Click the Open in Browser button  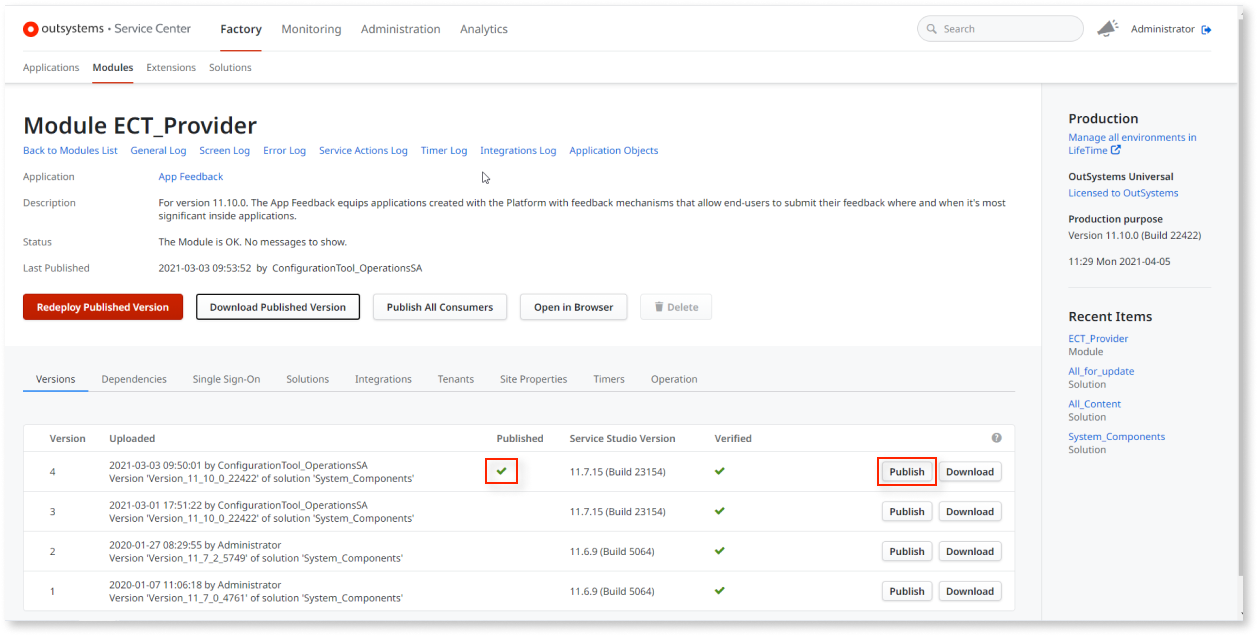point(573,307)
